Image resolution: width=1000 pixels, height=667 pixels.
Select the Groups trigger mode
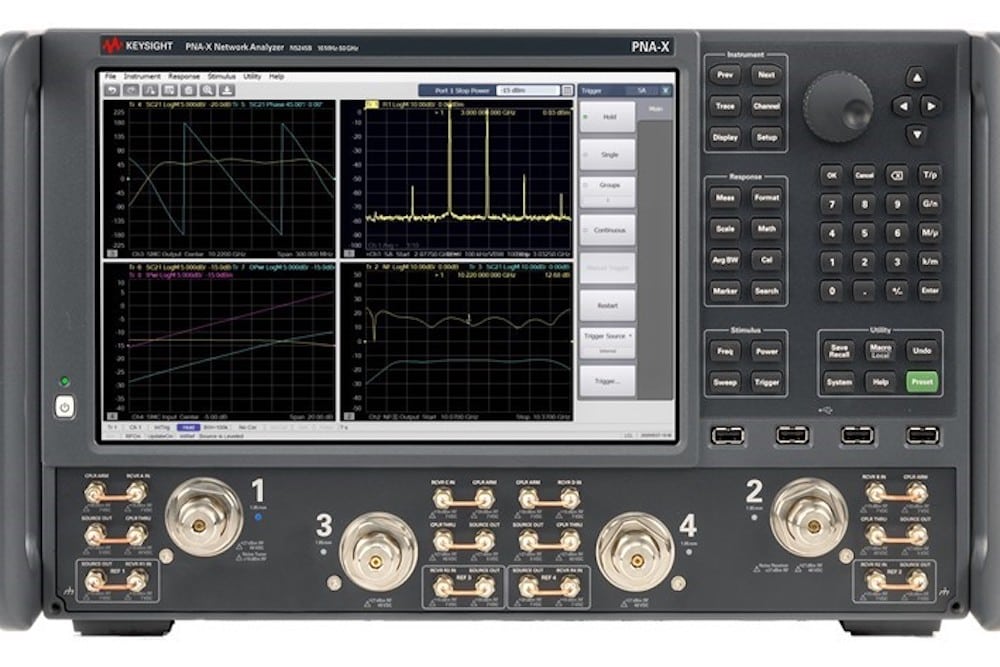pos(610,185)
